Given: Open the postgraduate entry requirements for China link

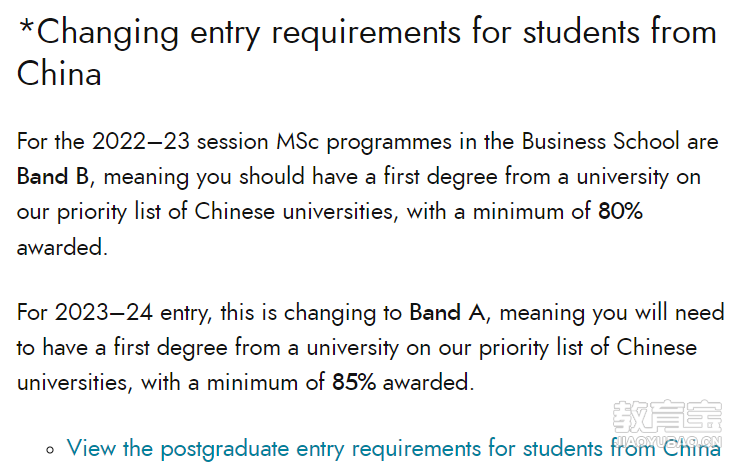Looking at the screenshot, I should [x=393, y=448].
